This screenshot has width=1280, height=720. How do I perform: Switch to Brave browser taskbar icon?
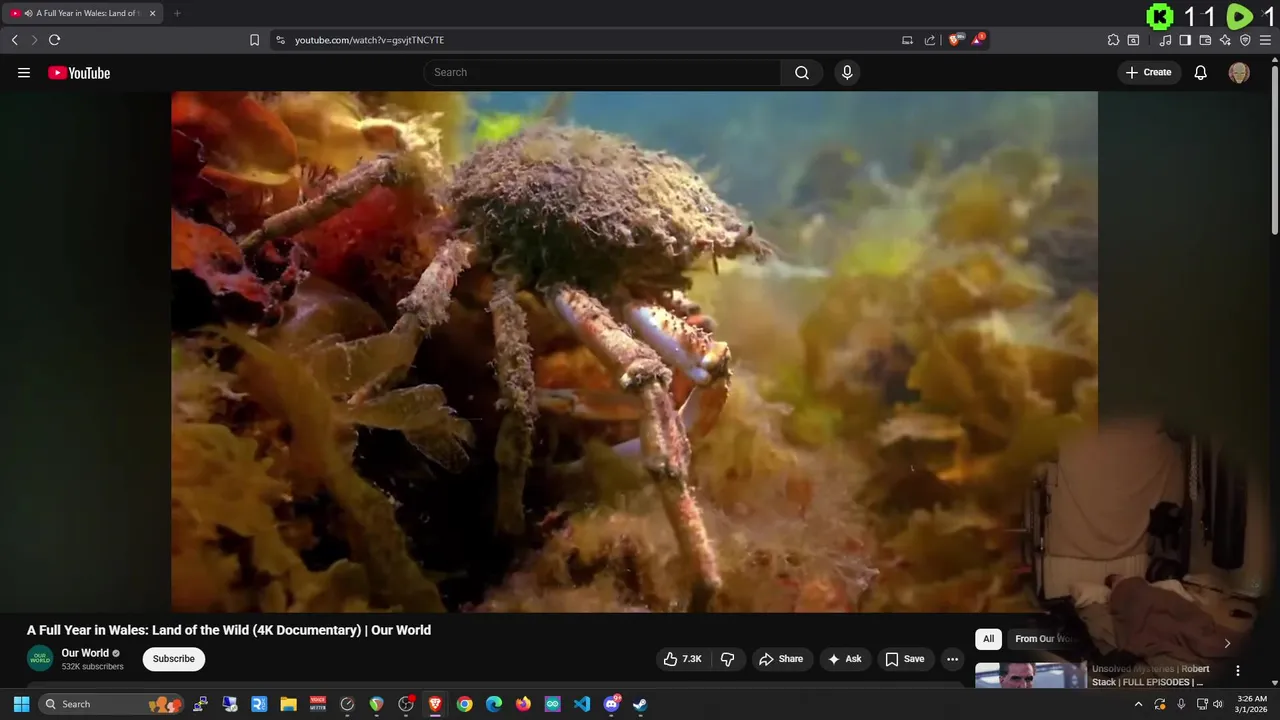(435, 704)
